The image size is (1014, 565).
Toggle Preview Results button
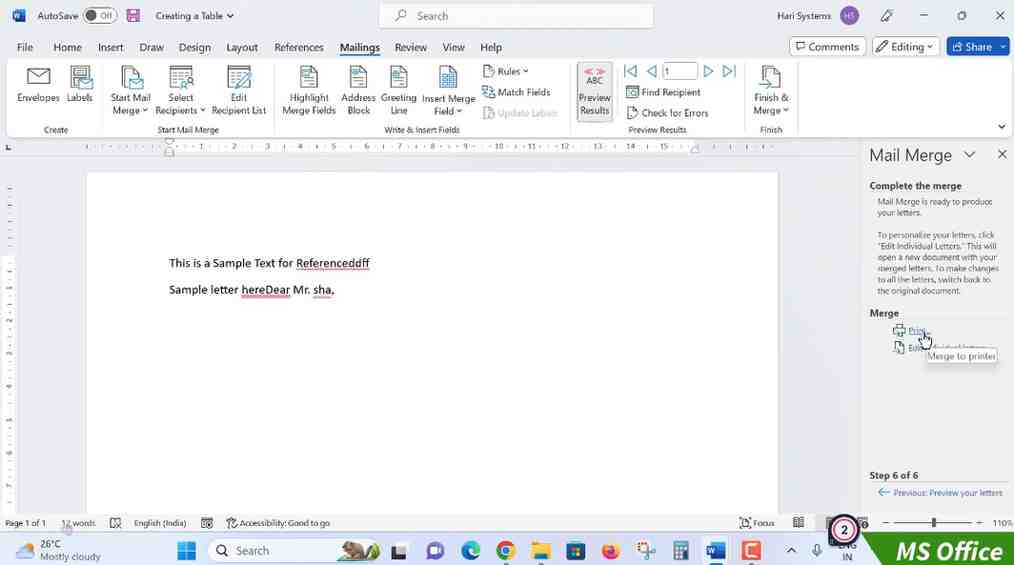click(594, 91)
